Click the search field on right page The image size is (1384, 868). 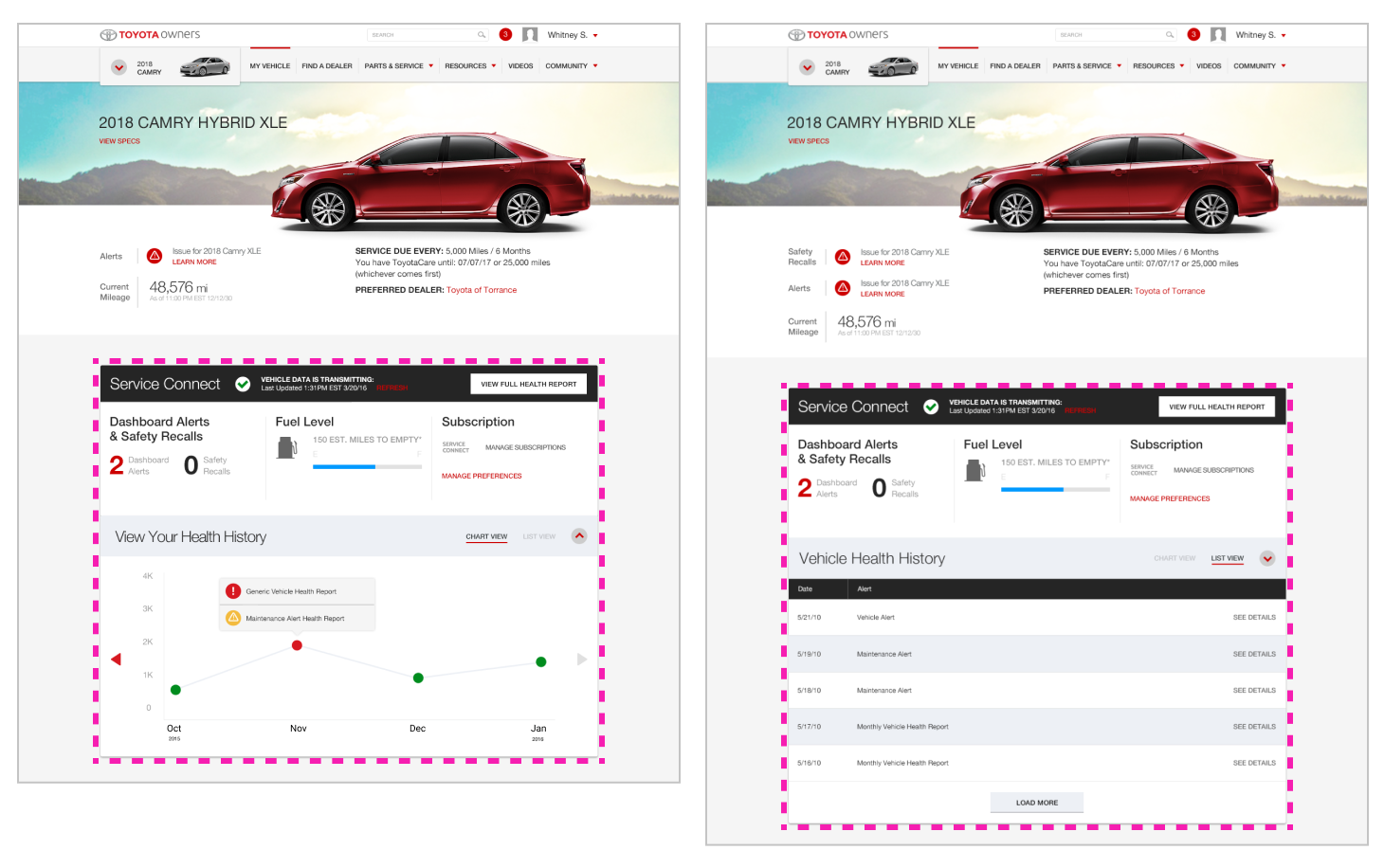pyautogui.click(x=1117, y=35)
